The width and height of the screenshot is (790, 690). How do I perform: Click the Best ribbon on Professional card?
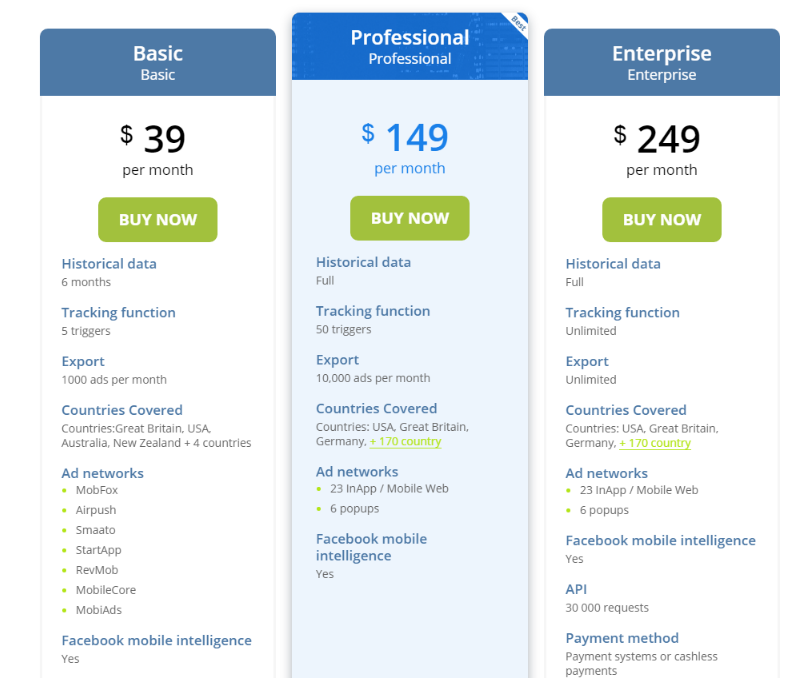coord(518,23)
